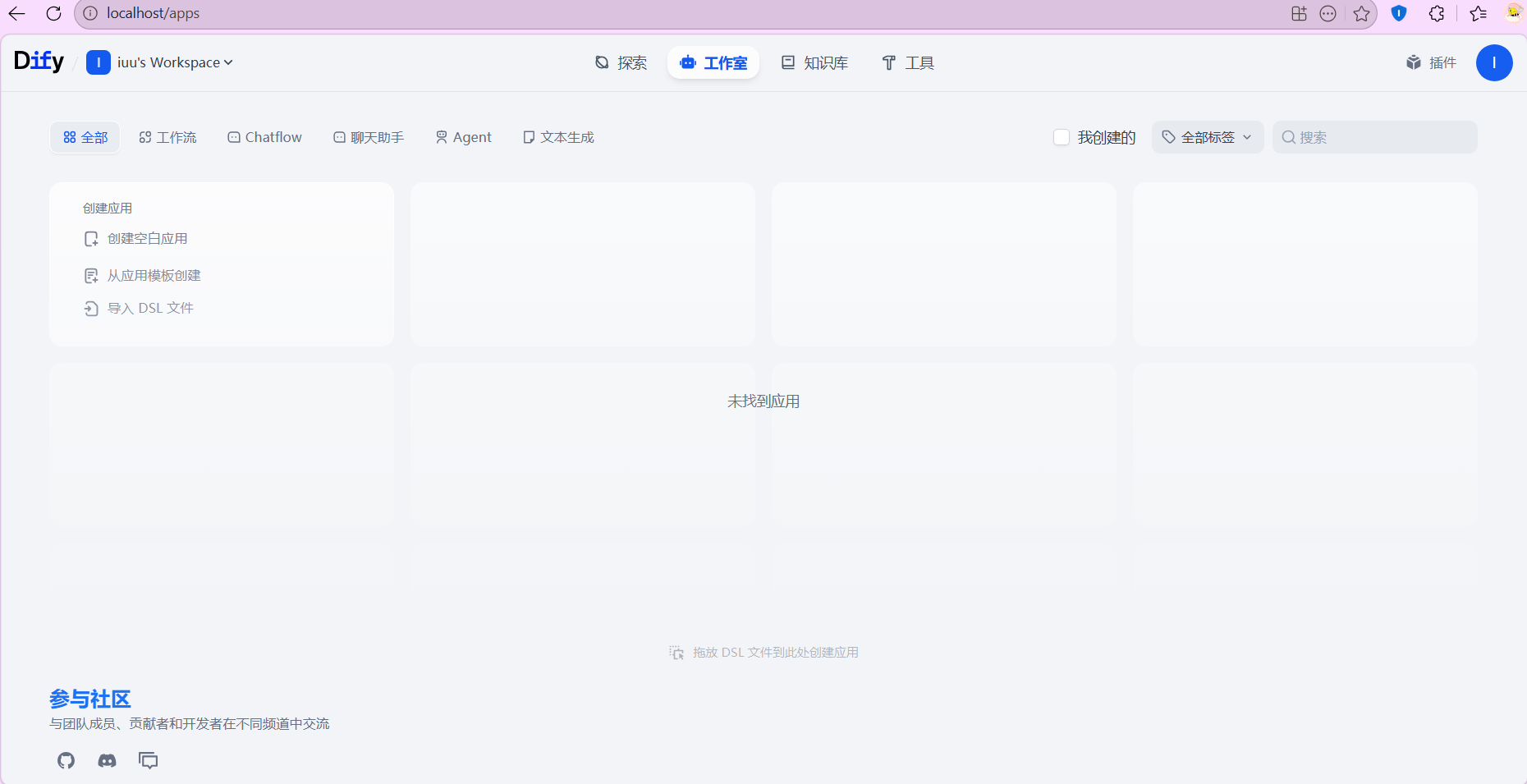Bookmark page with star icon
Viewport: 1527px width, 784px height.
pos(1362,13)
